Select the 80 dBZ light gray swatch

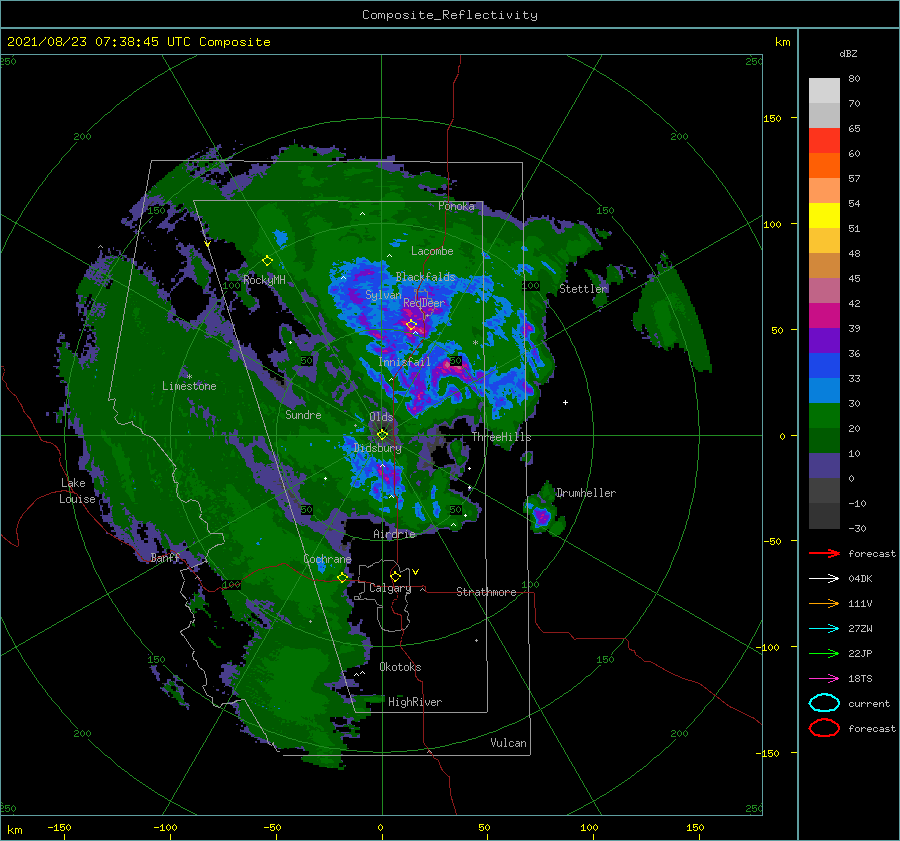(824, 90)
